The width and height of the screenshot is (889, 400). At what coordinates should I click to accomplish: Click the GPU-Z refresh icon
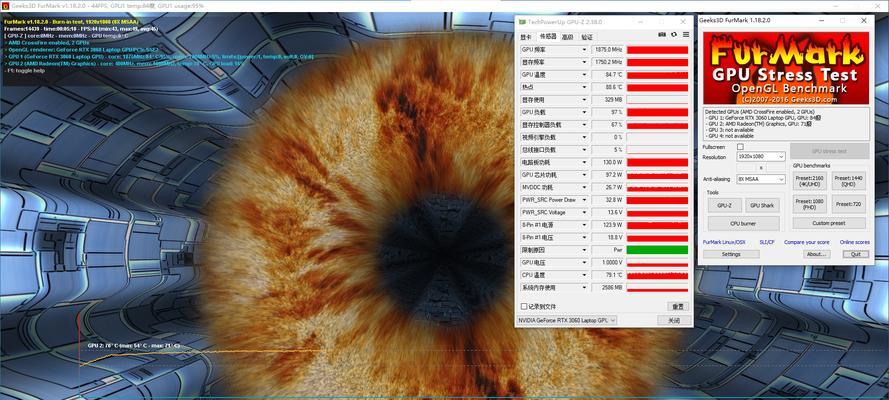point(674,35)
